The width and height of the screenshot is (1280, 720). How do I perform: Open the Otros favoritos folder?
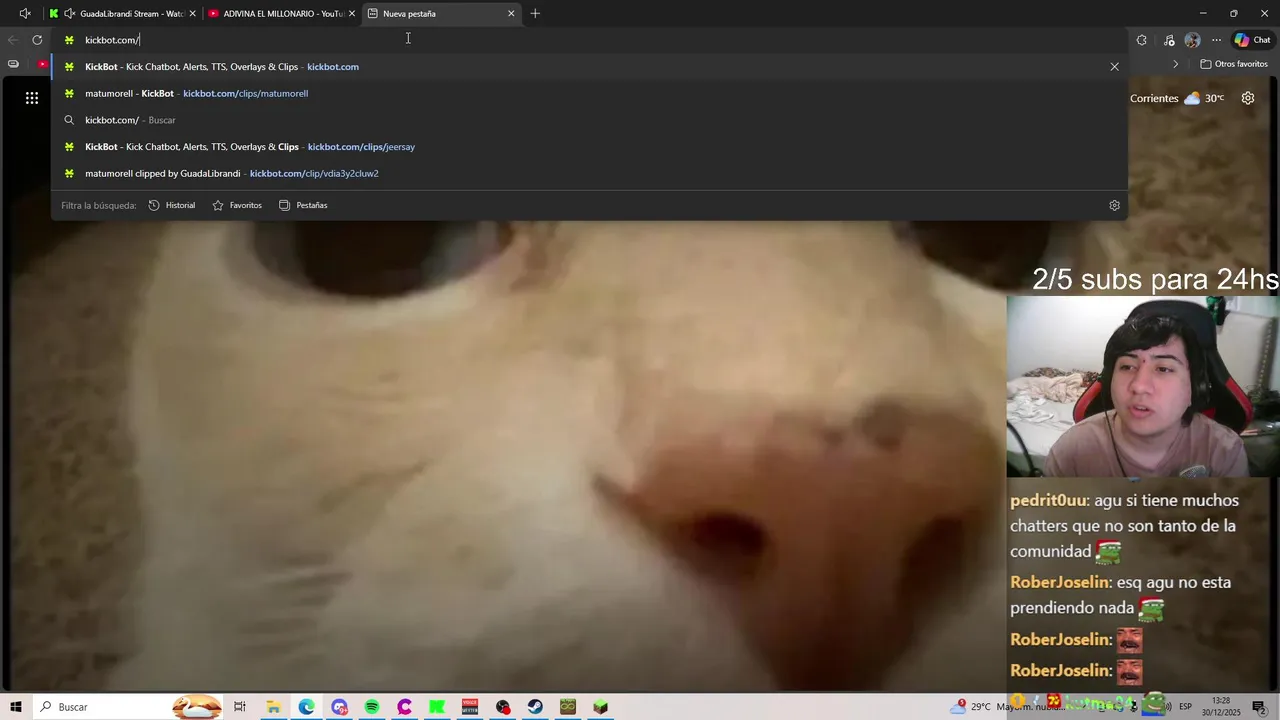pos(1234,64)
